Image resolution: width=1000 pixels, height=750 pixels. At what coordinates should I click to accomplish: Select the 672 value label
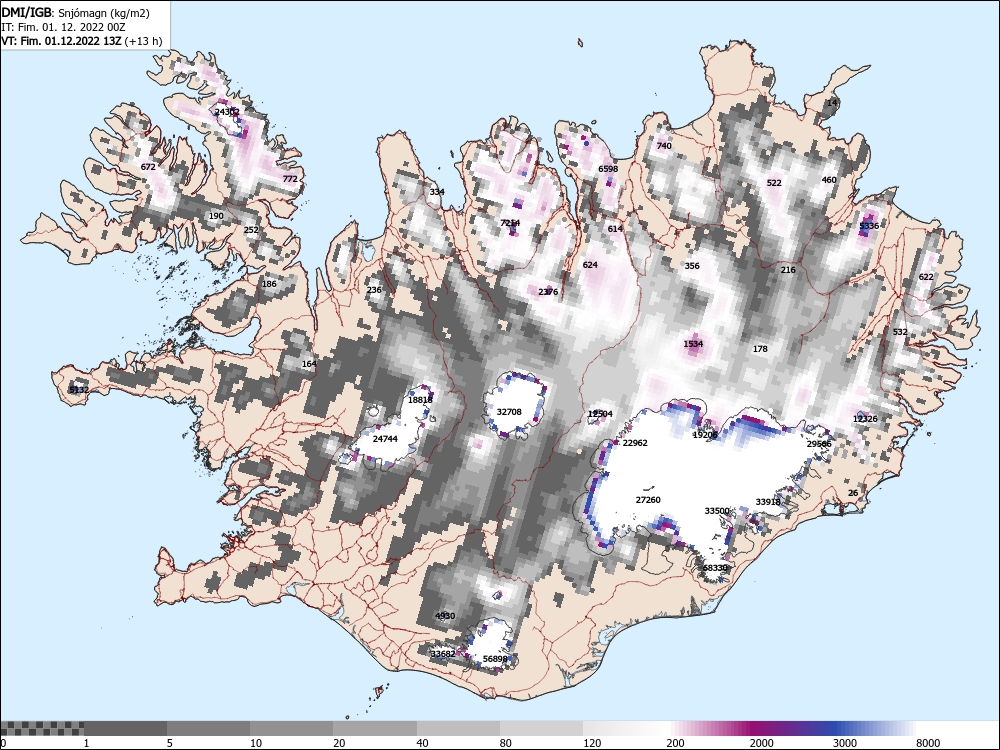[148, 166]
